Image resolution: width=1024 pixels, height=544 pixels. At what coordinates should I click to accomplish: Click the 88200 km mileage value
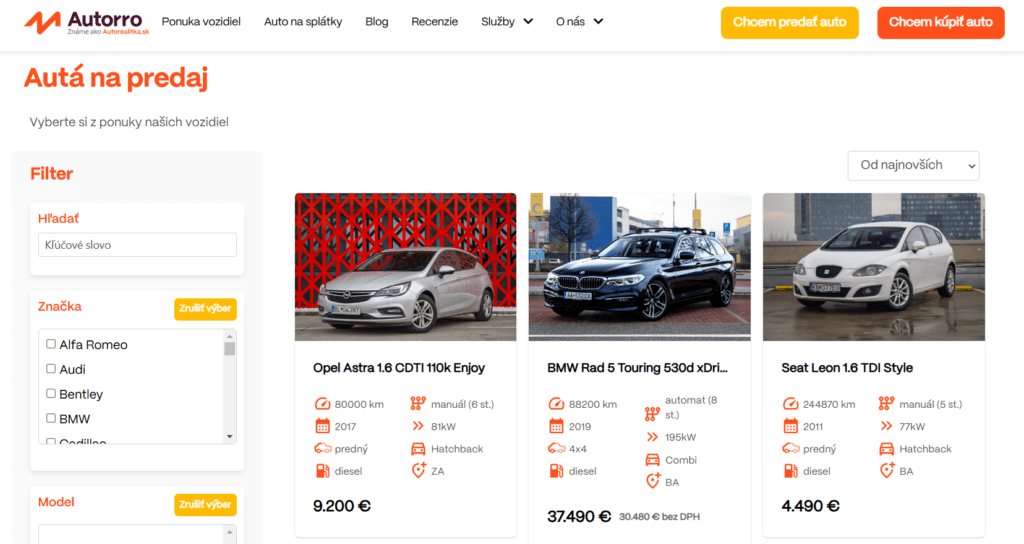click(593, 404)
